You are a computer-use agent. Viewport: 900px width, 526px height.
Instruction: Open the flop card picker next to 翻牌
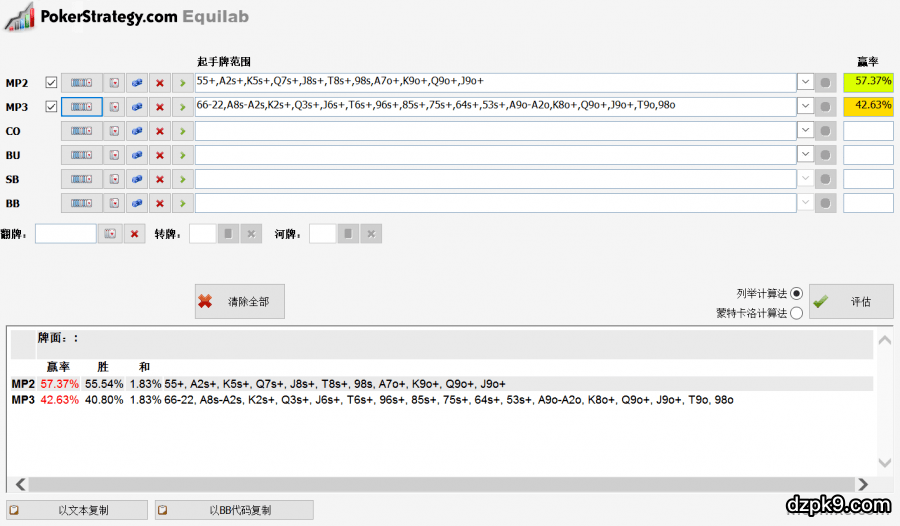click(110, 234)
